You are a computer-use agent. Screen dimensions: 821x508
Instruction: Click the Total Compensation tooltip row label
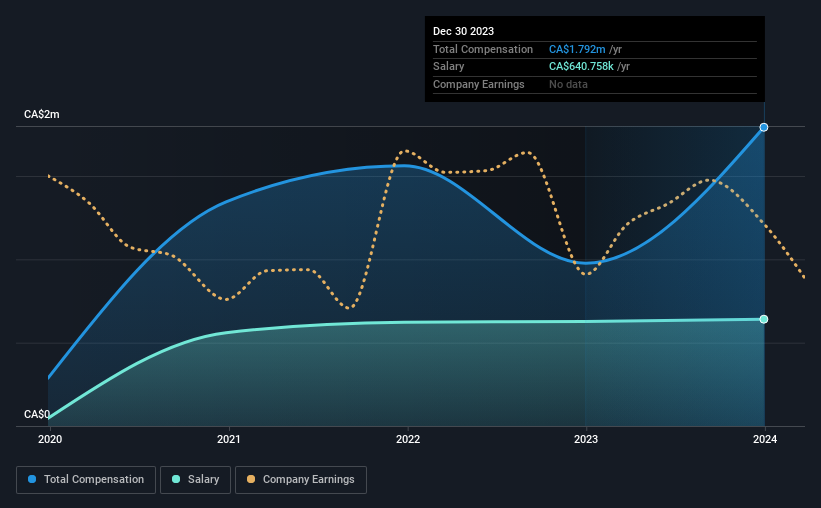click(483, 49)
